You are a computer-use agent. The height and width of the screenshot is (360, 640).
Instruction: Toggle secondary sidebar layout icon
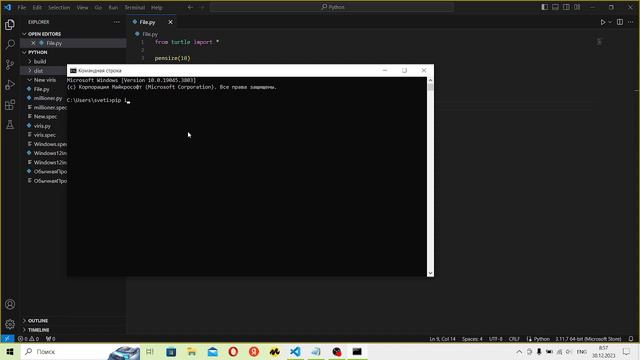coord(566,7)
